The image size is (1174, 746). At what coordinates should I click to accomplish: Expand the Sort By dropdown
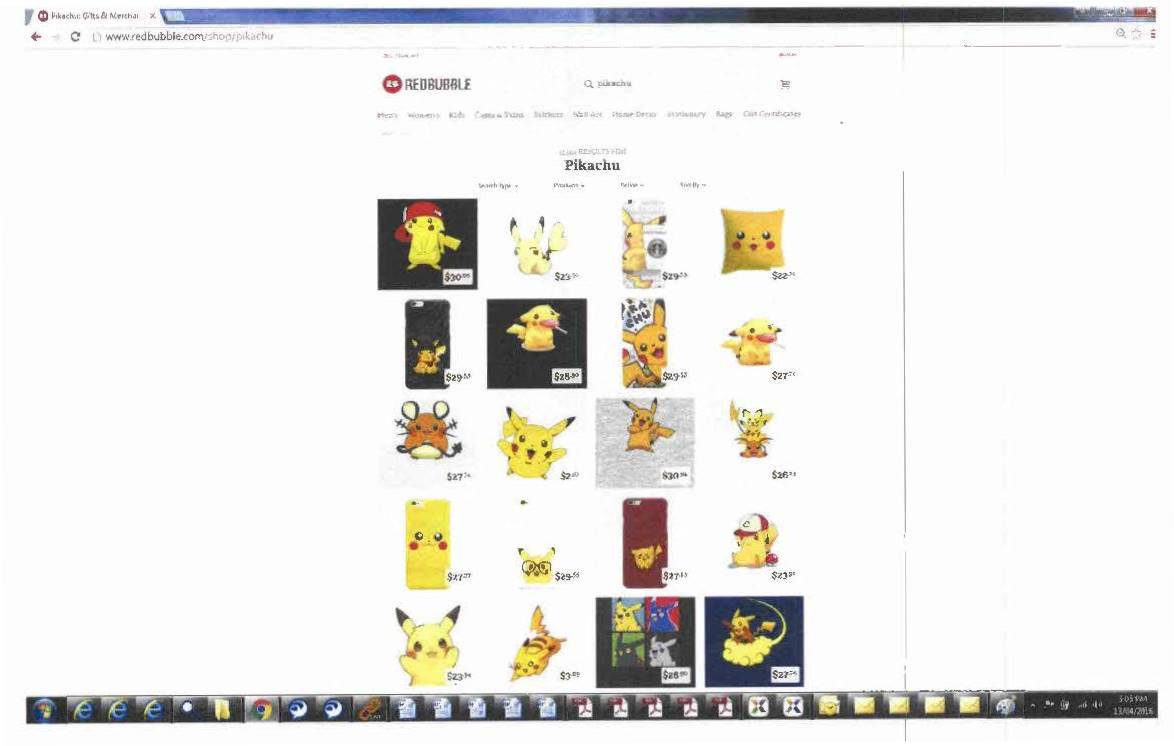click(x=693, y=185)
